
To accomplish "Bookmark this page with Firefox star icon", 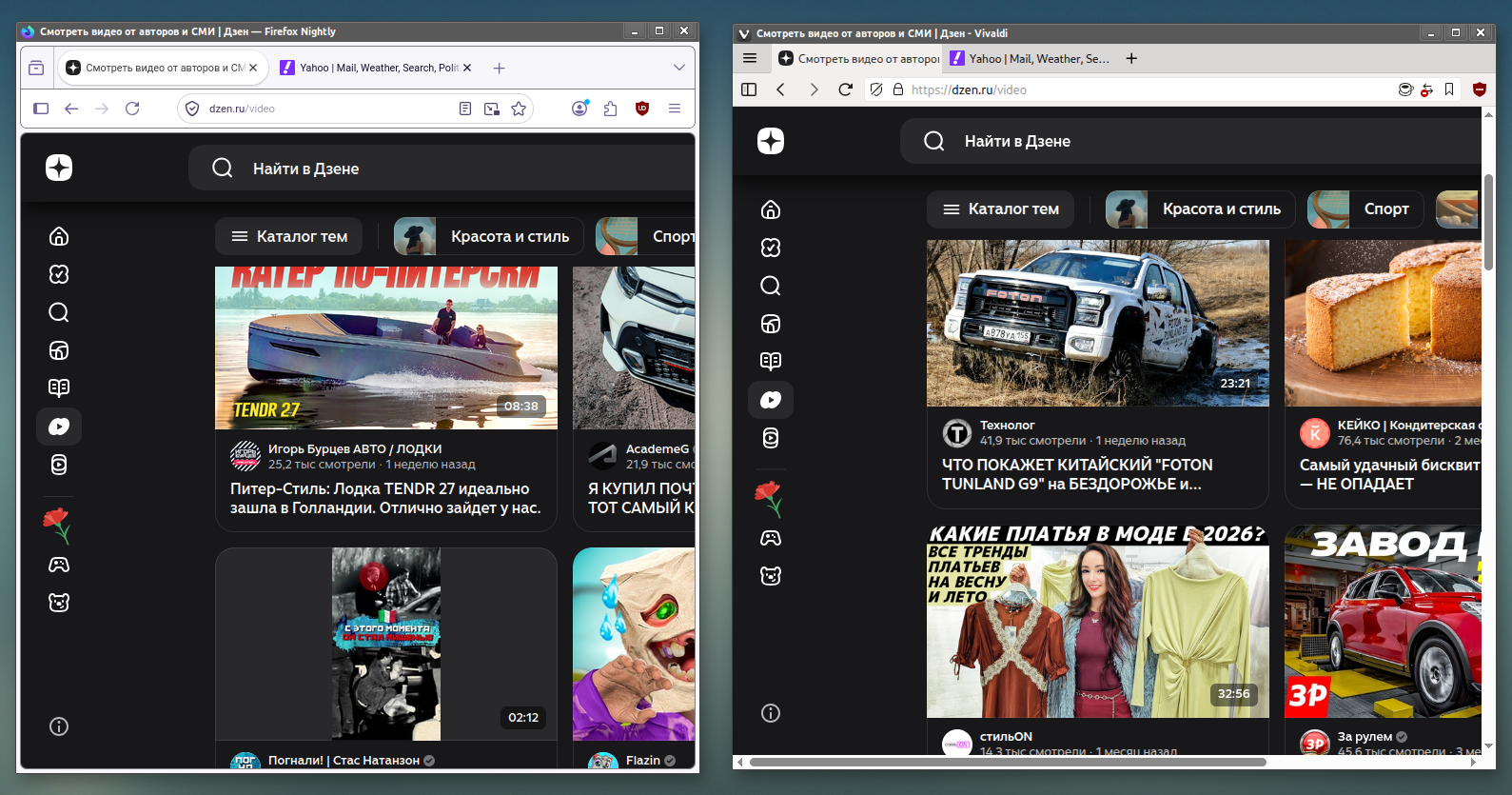I will tap(519, 109).
